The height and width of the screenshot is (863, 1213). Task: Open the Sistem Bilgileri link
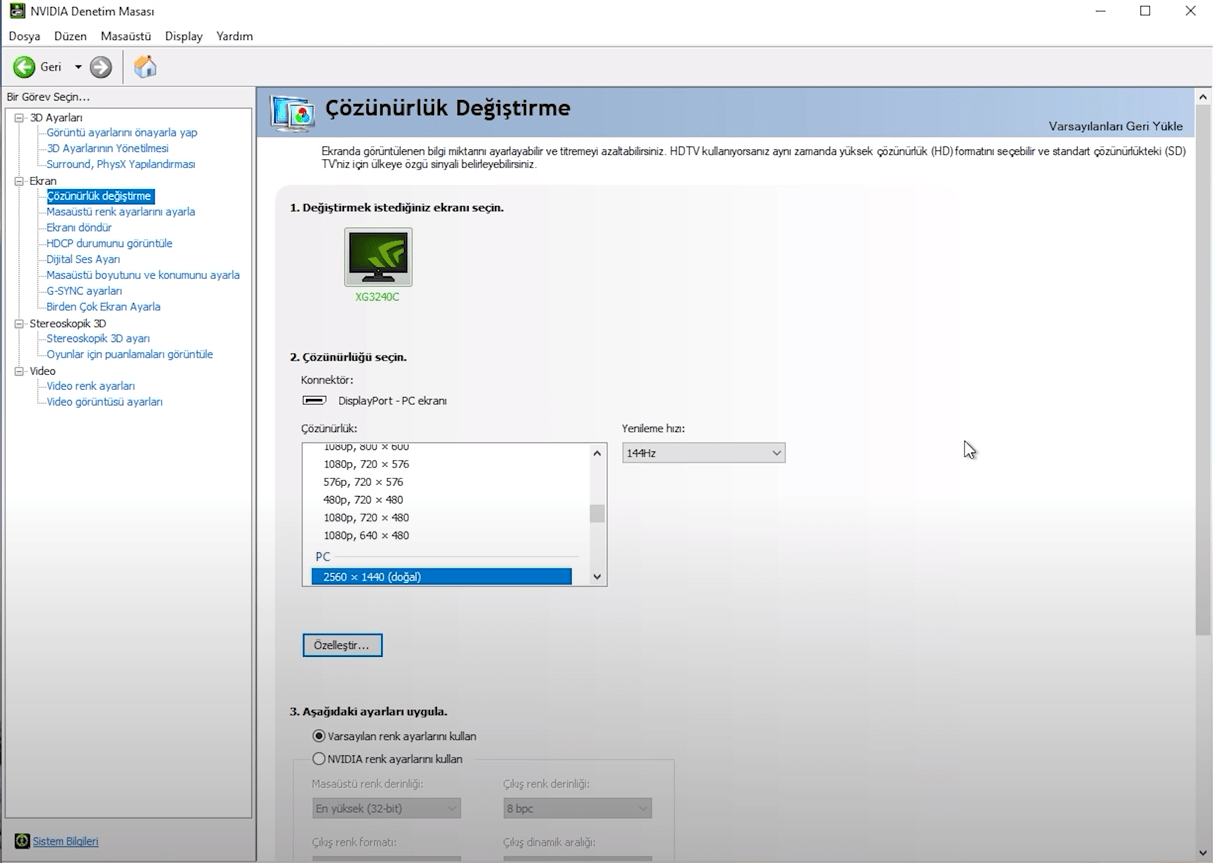(65, 841)
